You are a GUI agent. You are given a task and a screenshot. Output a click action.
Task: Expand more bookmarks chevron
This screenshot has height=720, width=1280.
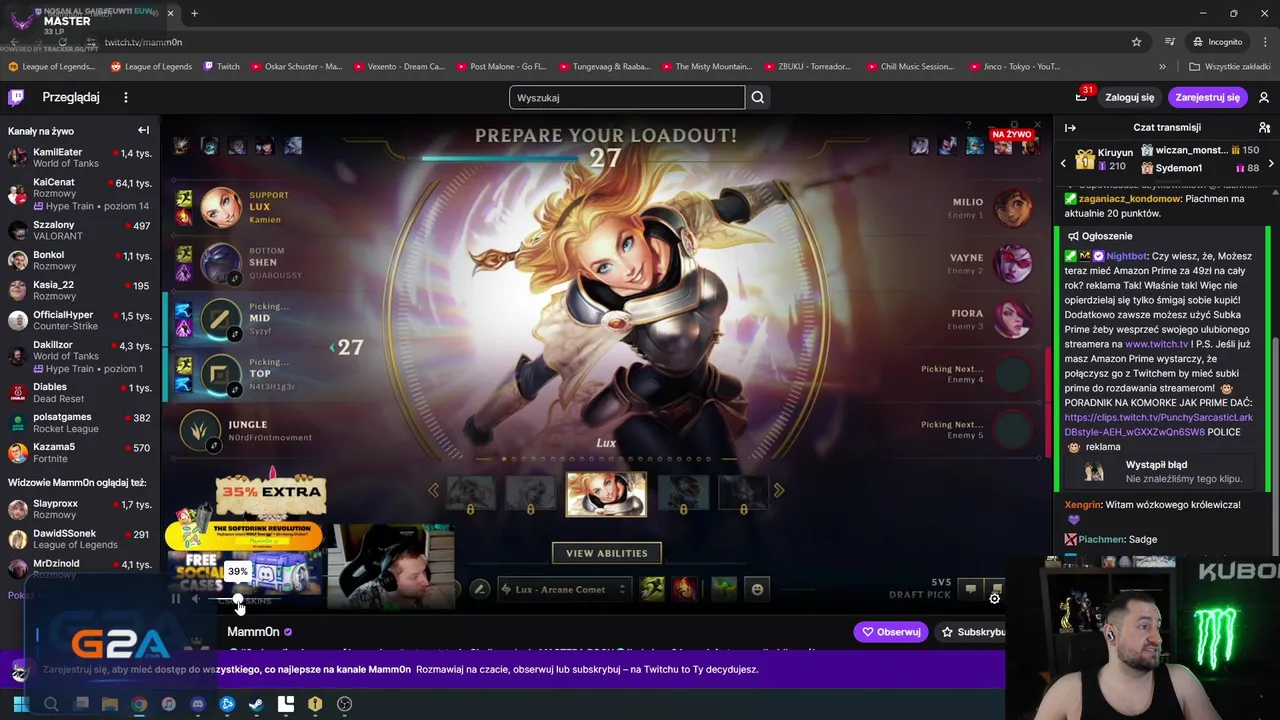[1162, 67]
